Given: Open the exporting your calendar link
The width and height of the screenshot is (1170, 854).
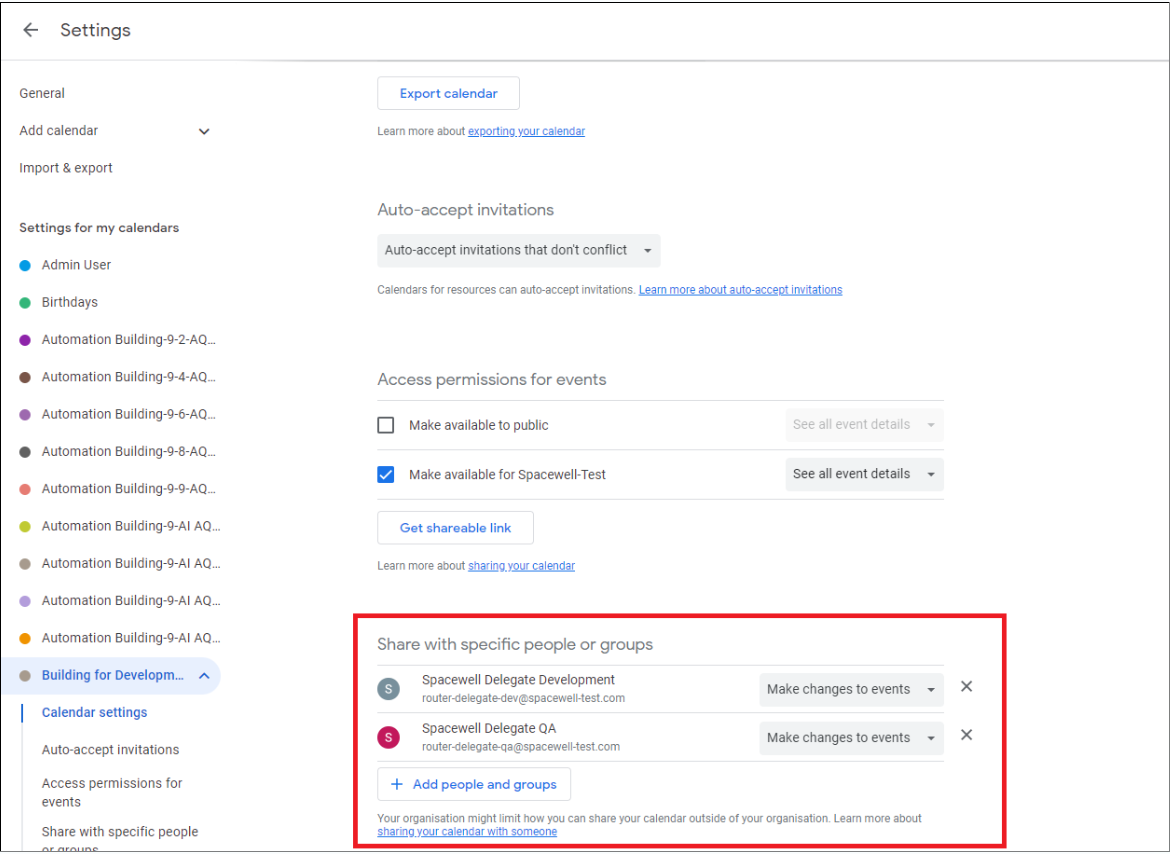Looking at the screenshot, I should [526, 131].
